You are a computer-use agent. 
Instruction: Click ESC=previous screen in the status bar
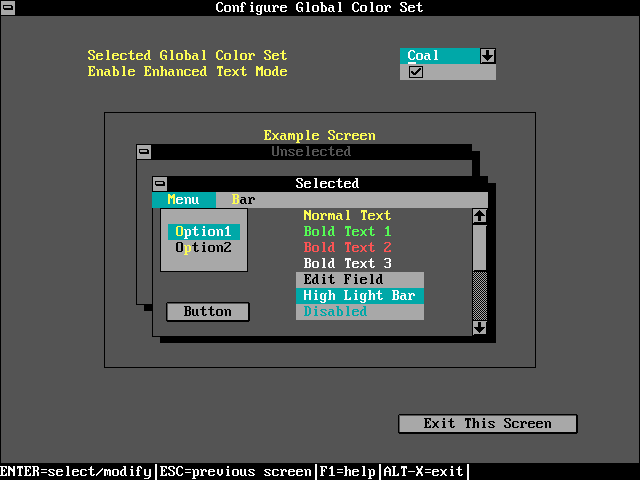(235, 472)
